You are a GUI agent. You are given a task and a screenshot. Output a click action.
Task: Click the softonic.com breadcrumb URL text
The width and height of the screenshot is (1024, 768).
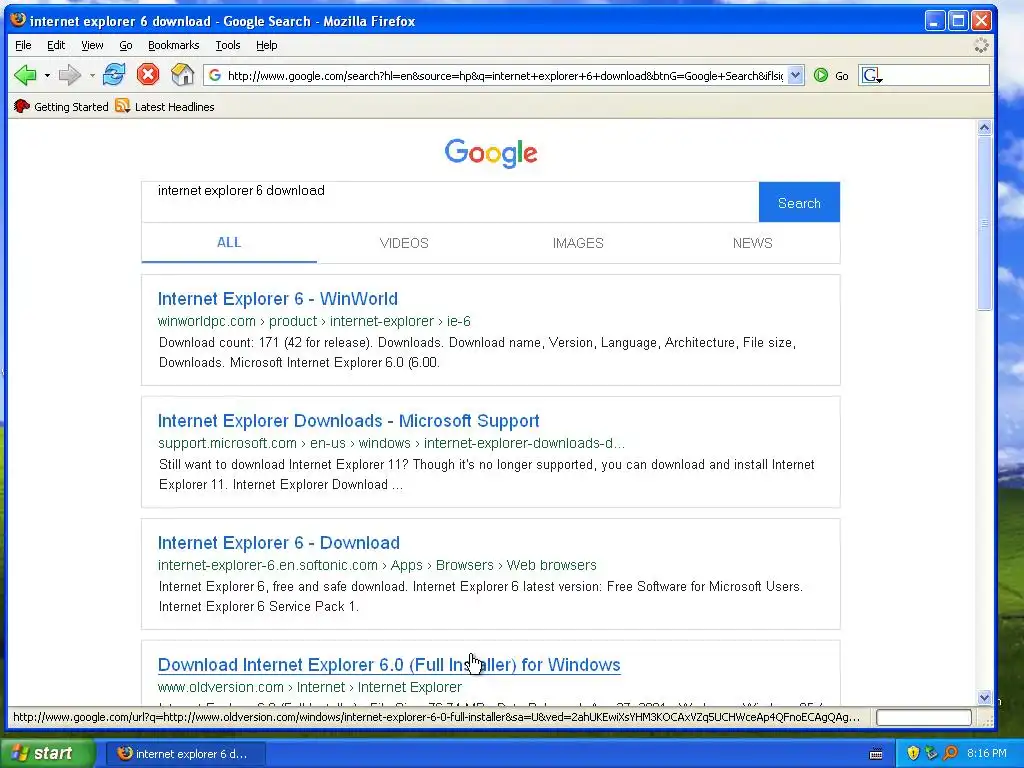377,566
